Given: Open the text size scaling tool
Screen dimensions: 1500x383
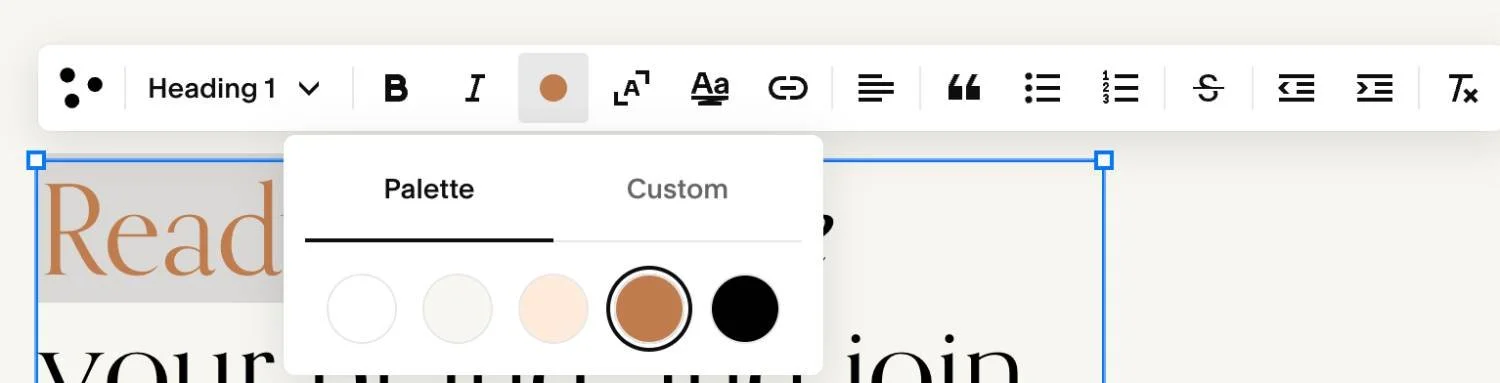Looking at the screenshot, I should (631, 88).
